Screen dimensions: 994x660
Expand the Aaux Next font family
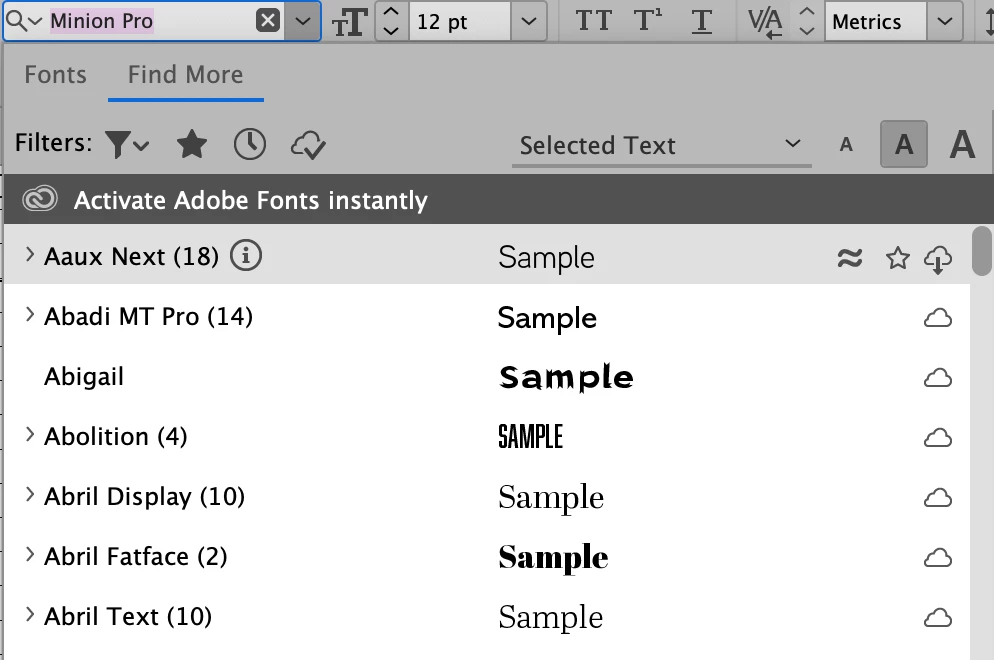tap(29, 255)
